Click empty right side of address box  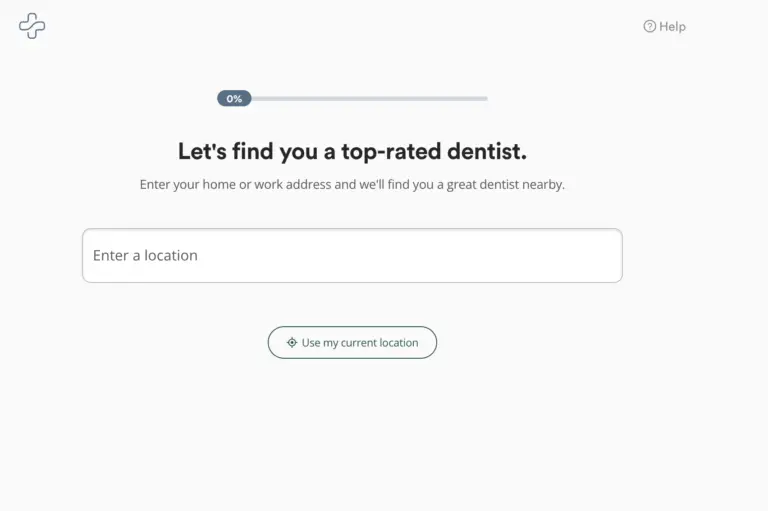pos(490,255)
